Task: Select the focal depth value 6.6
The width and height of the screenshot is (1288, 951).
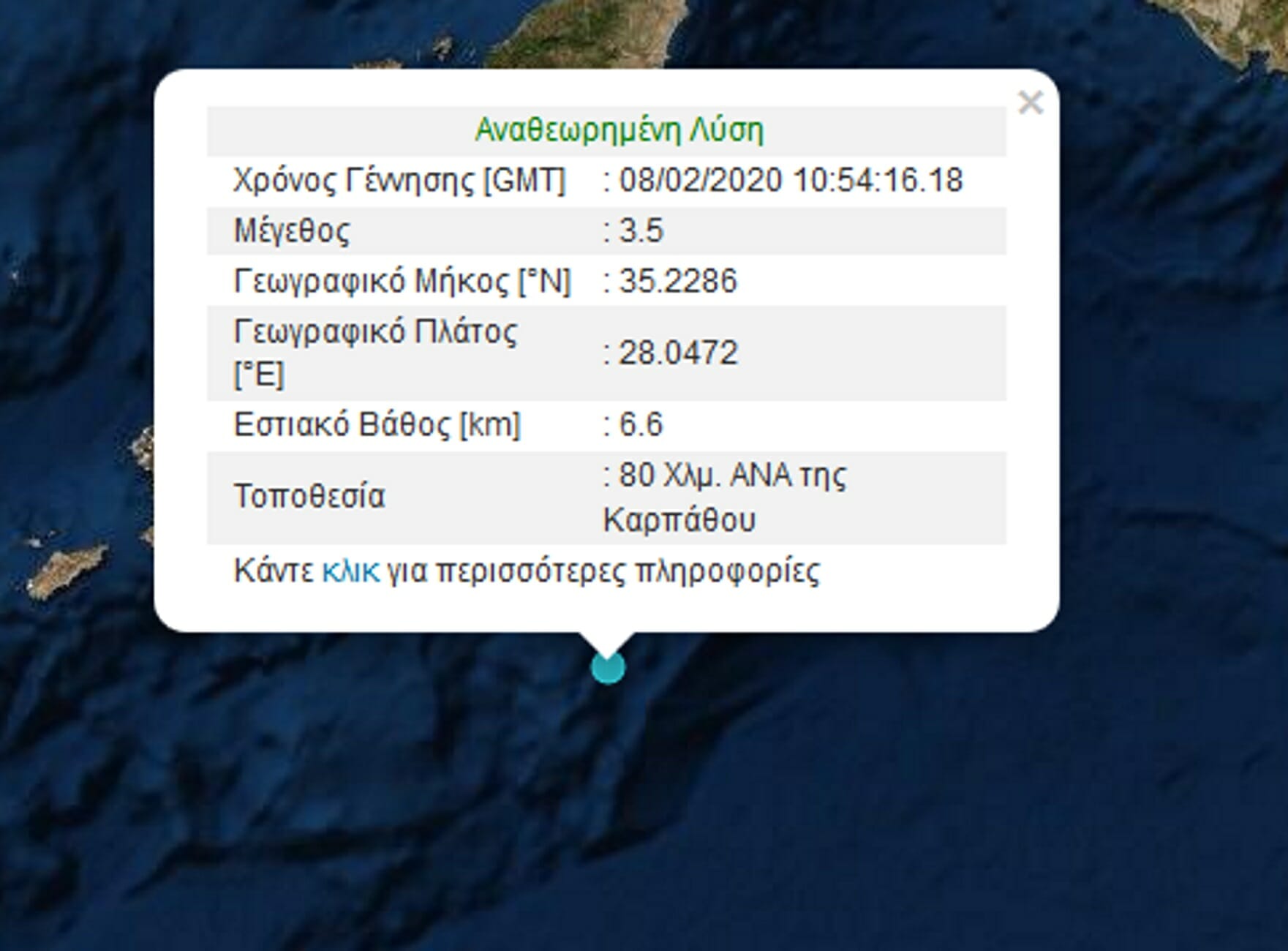Action: click(641, 424)
